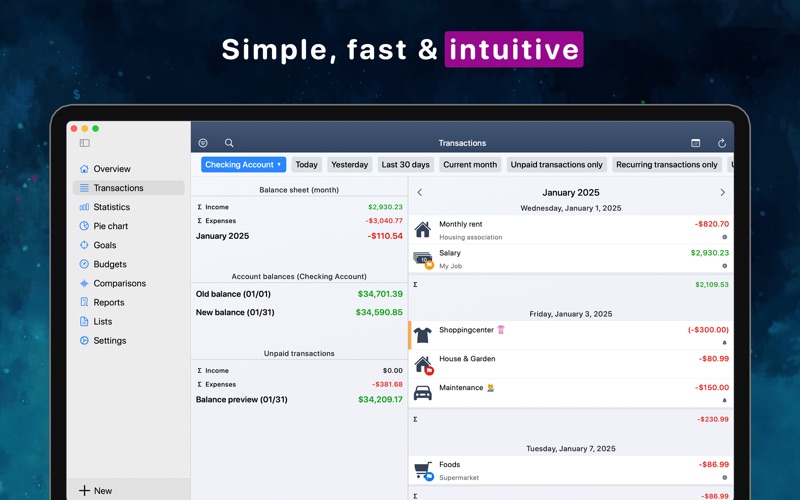Open the calendar view icon
800x500 pixels.
[x=695, y=143]
